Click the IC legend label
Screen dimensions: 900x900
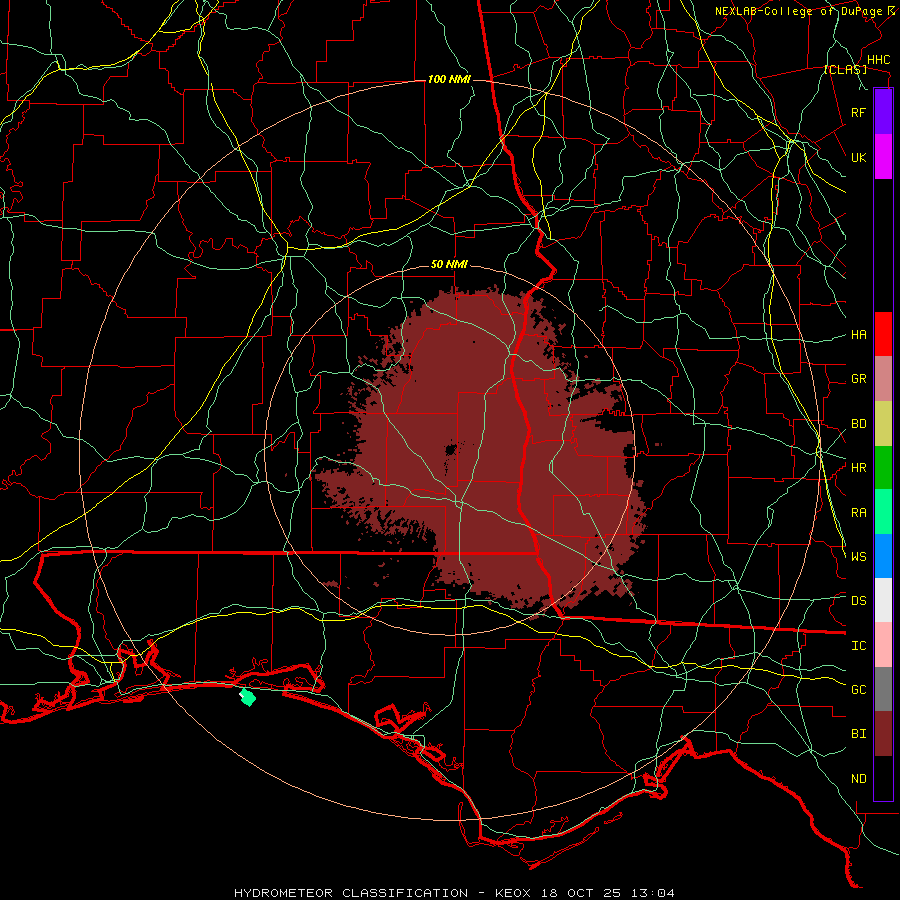(858, 646)
